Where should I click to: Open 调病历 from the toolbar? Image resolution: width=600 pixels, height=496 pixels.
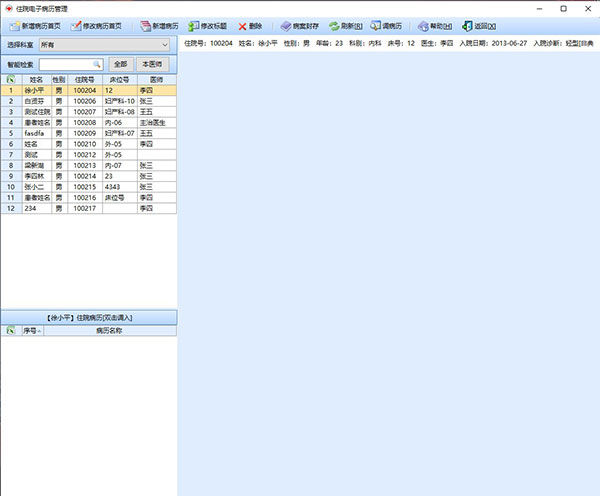pos(375,25)
